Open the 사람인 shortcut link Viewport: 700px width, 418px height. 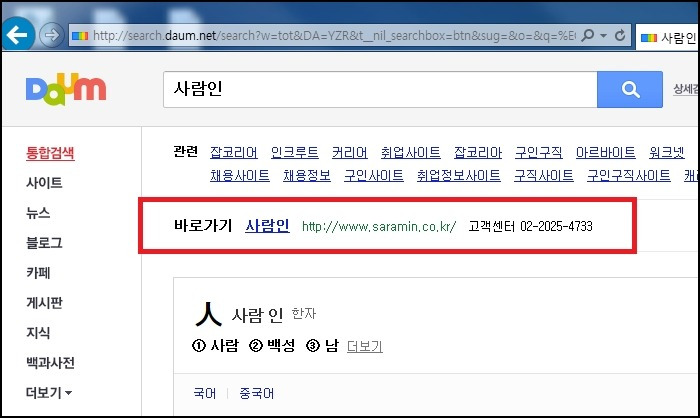[267, 226]
